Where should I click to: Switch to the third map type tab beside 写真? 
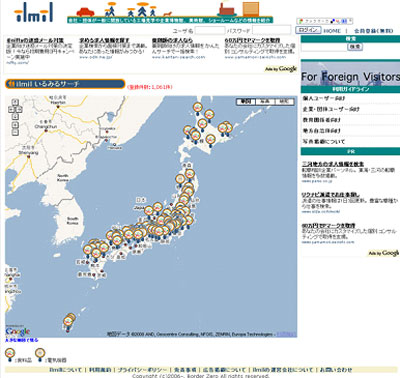click(284, 101)
